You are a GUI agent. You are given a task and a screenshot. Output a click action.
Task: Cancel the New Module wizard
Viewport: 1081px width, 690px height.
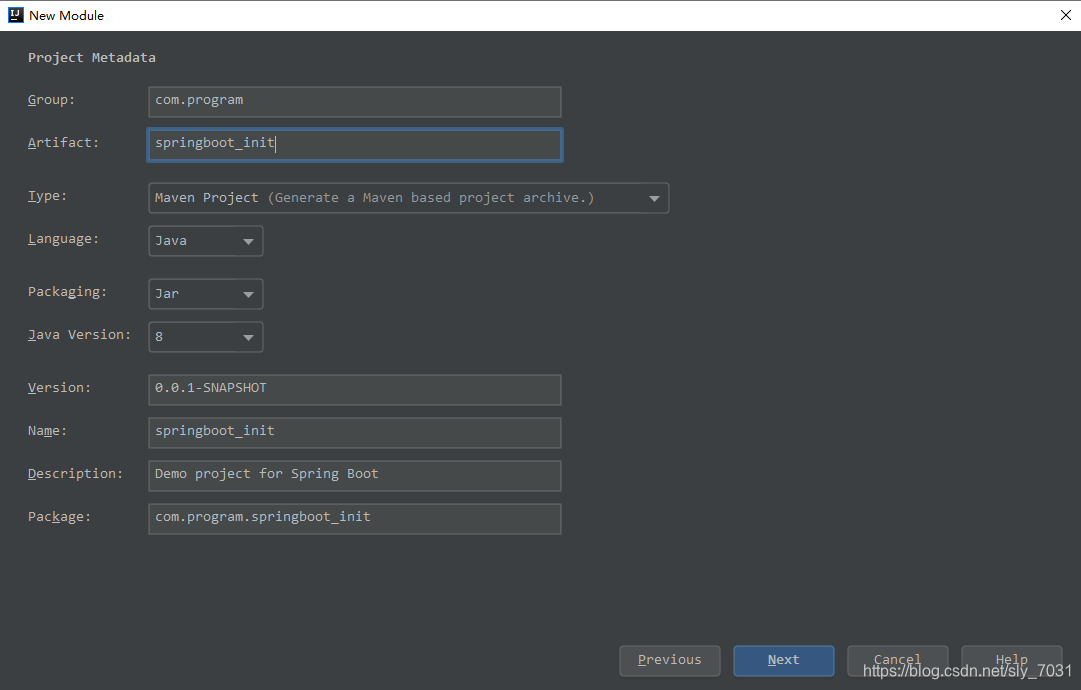(897, 660)
